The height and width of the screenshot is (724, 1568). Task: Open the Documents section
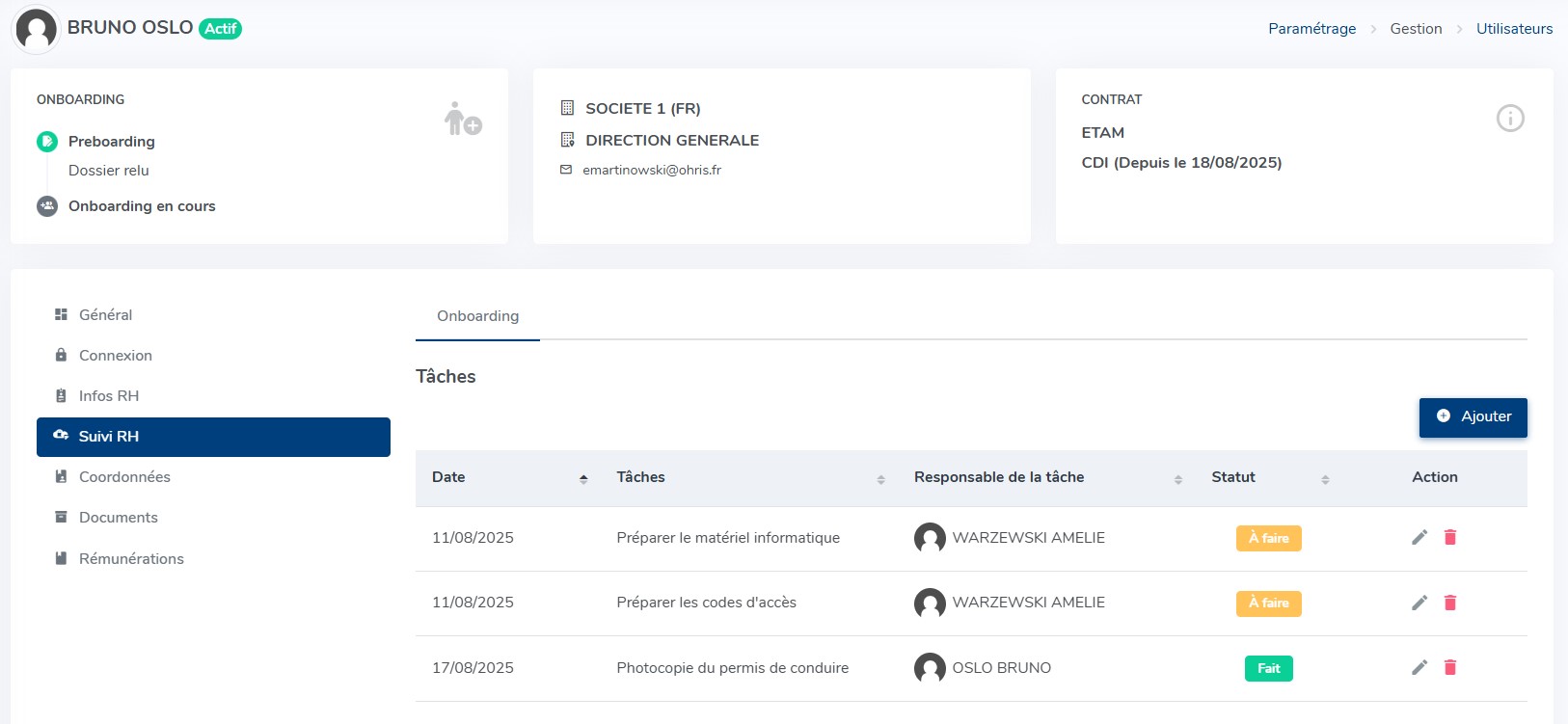(213, 518)
